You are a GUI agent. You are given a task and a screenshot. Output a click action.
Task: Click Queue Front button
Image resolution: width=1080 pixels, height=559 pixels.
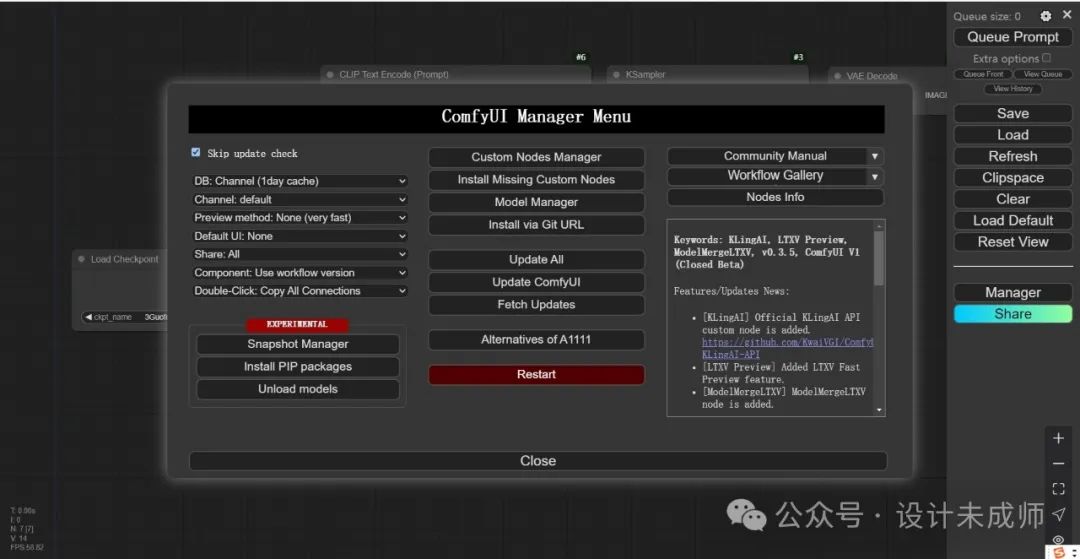coord(983,74)
